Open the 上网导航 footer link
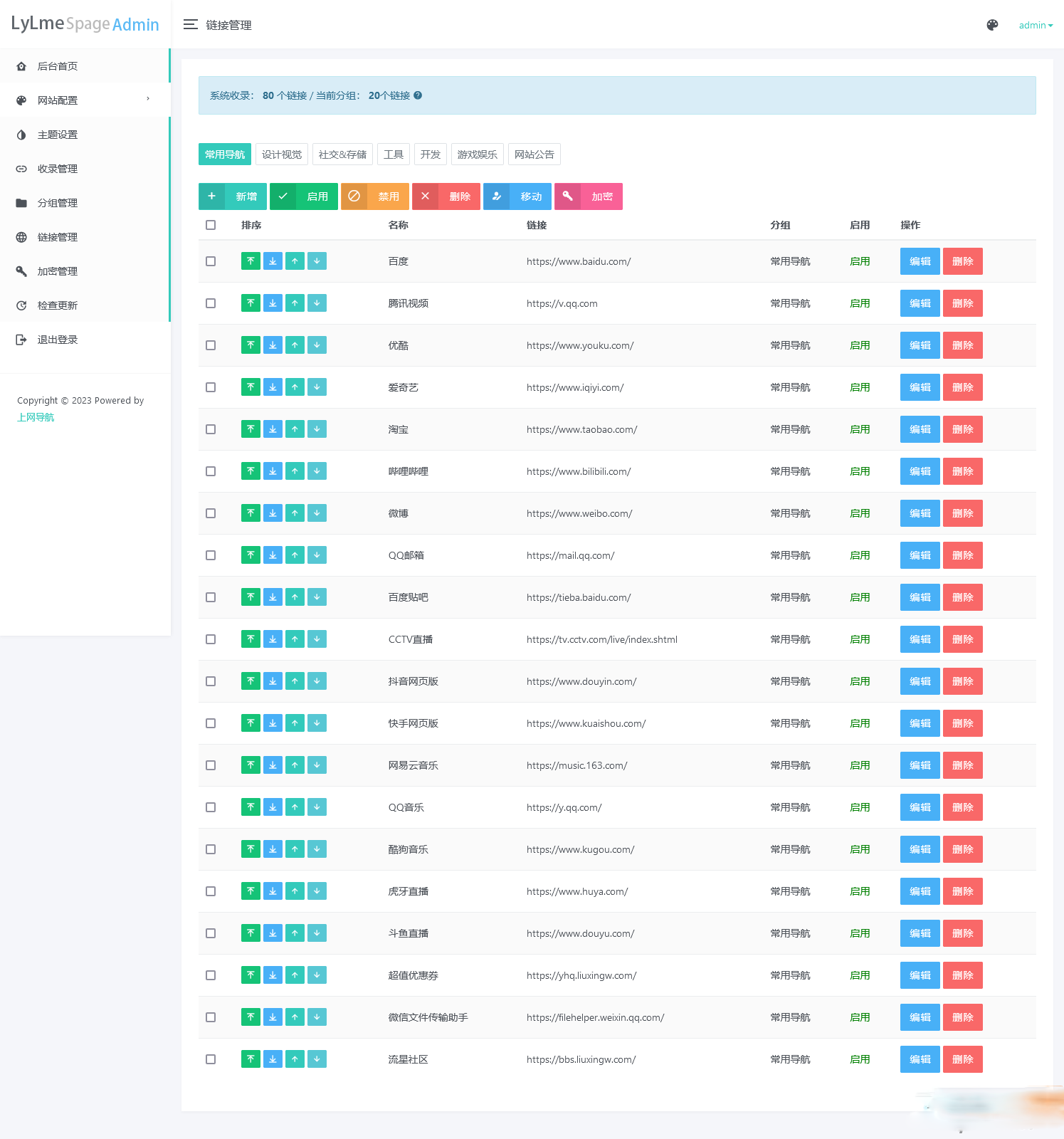The image size is (1064, 1139). click(36, 417)
